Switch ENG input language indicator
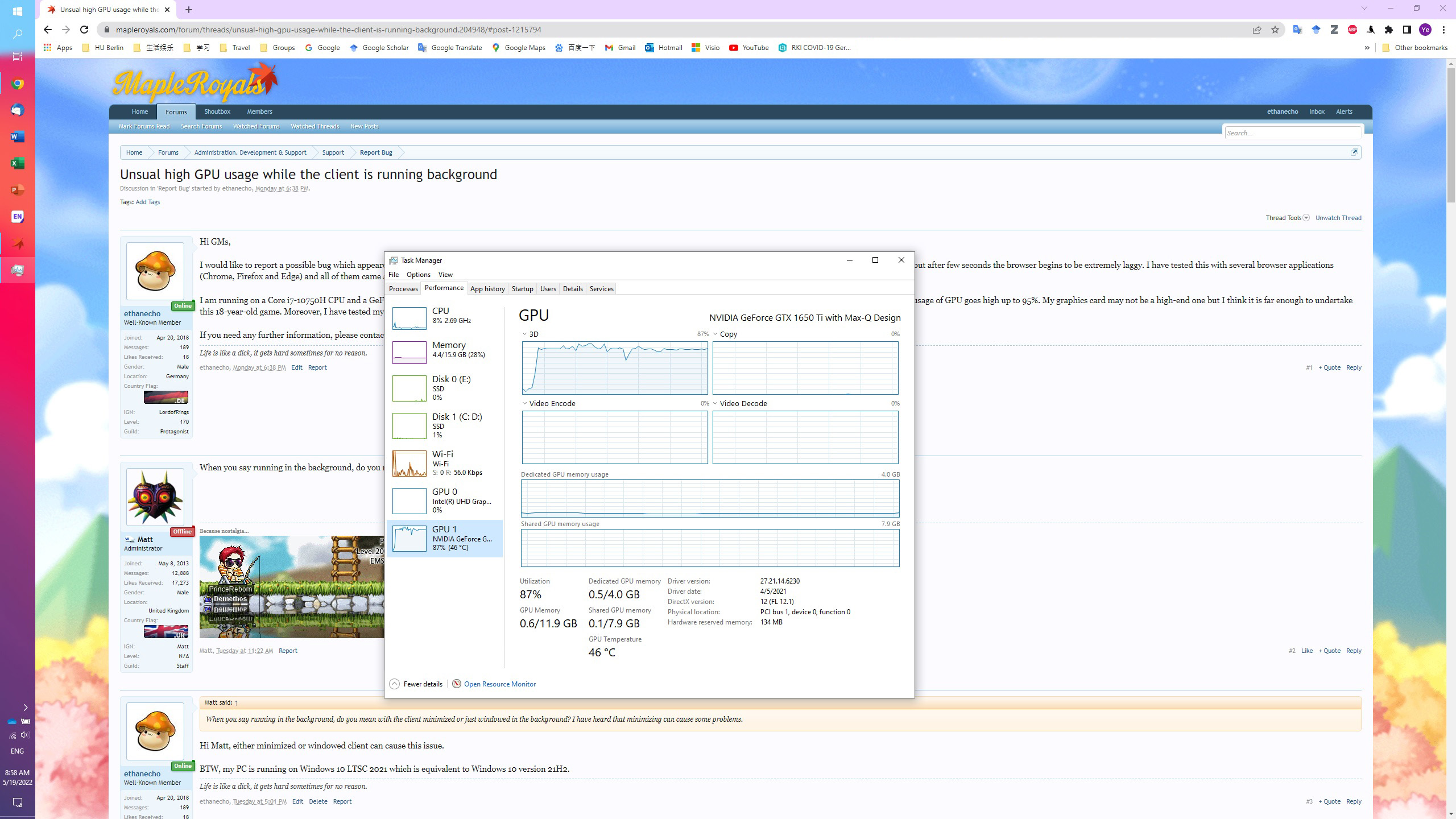This screenshot has width=1456, height=819. 17,751
